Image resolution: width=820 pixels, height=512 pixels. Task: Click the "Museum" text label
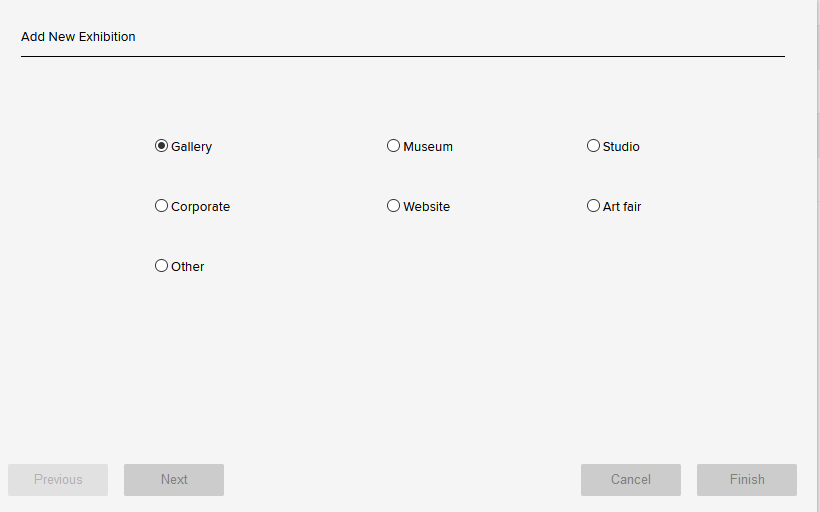[428, 147]
